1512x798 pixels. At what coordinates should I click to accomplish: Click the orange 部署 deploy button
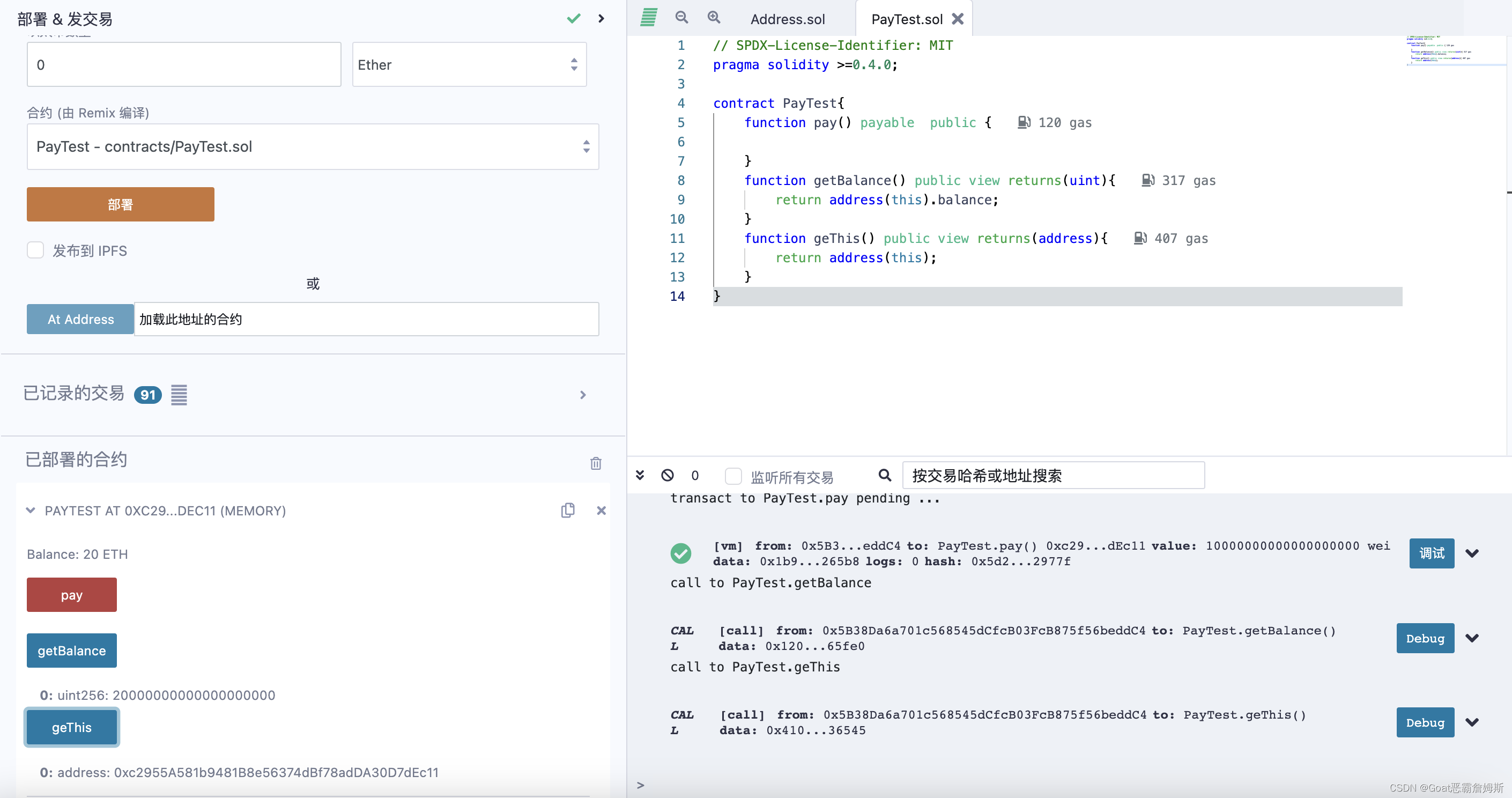click(120, 204)
